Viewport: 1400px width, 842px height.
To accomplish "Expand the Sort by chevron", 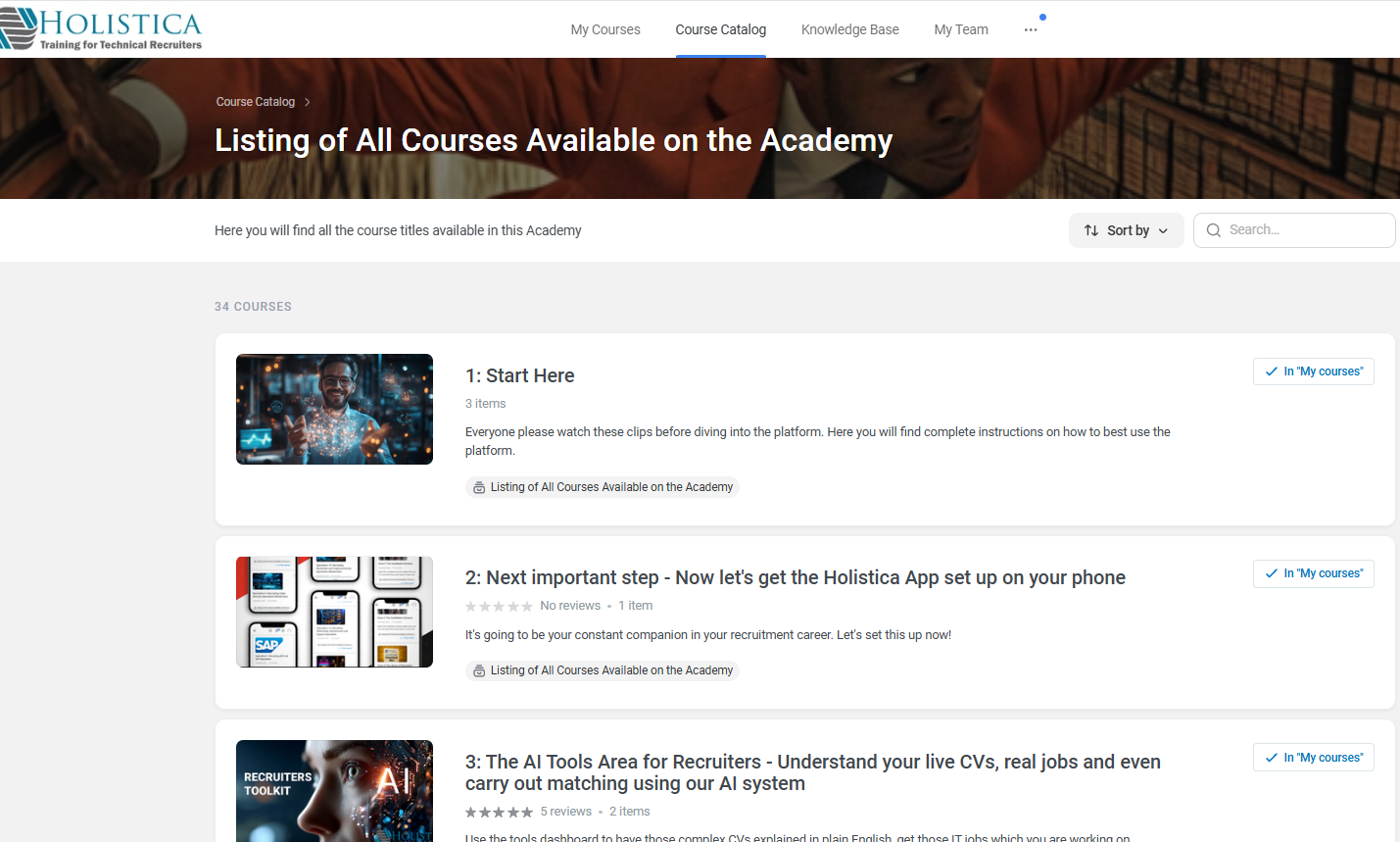I will pos(1163,231).
